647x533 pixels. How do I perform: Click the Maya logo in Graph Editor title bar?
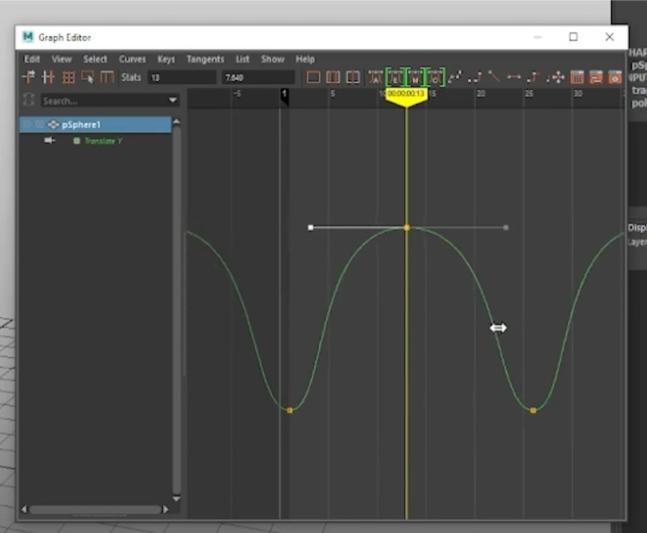point(28,37)
